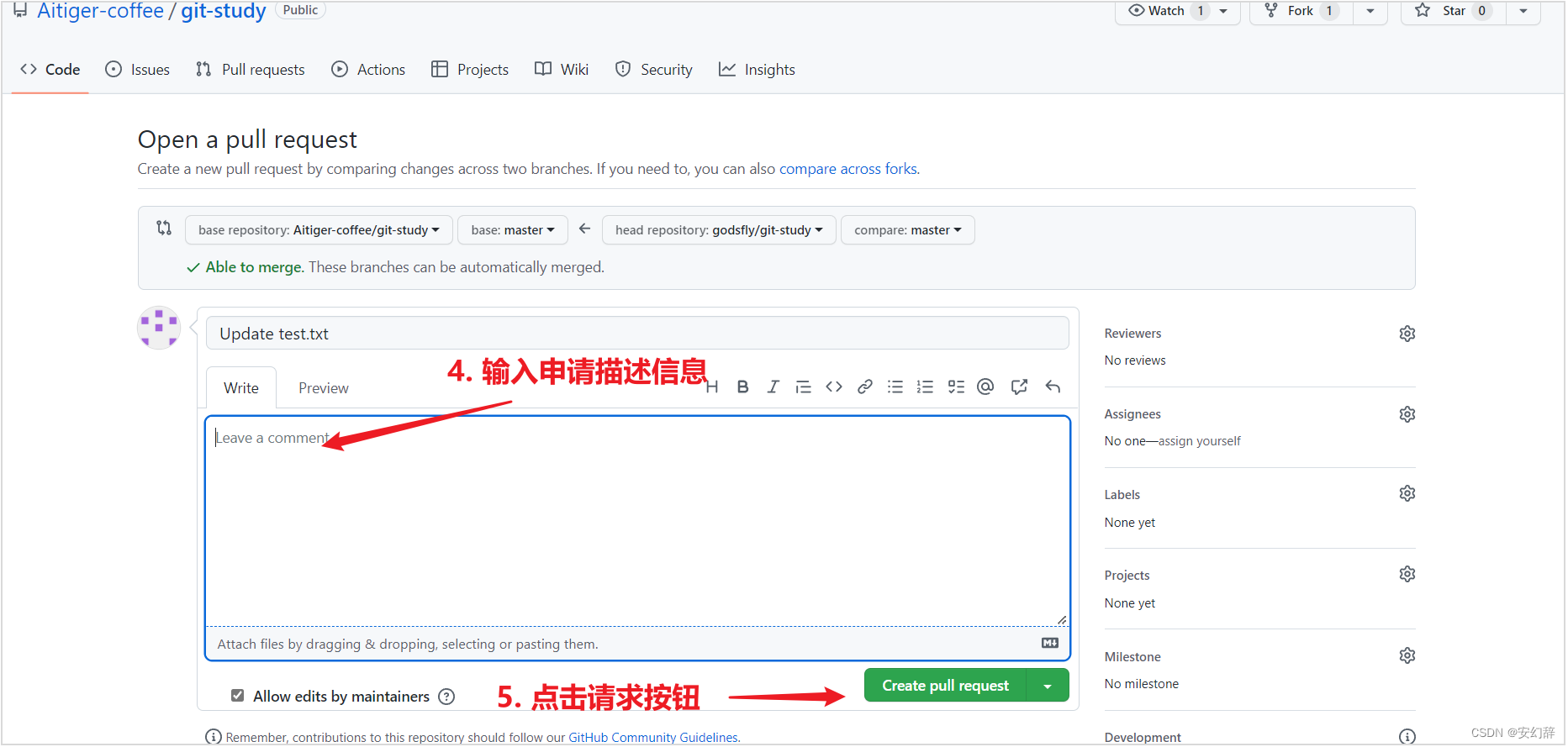This screenshot has height=747, width=1568.
Task: Open the Security tab
Action: (x=654, y=70)
